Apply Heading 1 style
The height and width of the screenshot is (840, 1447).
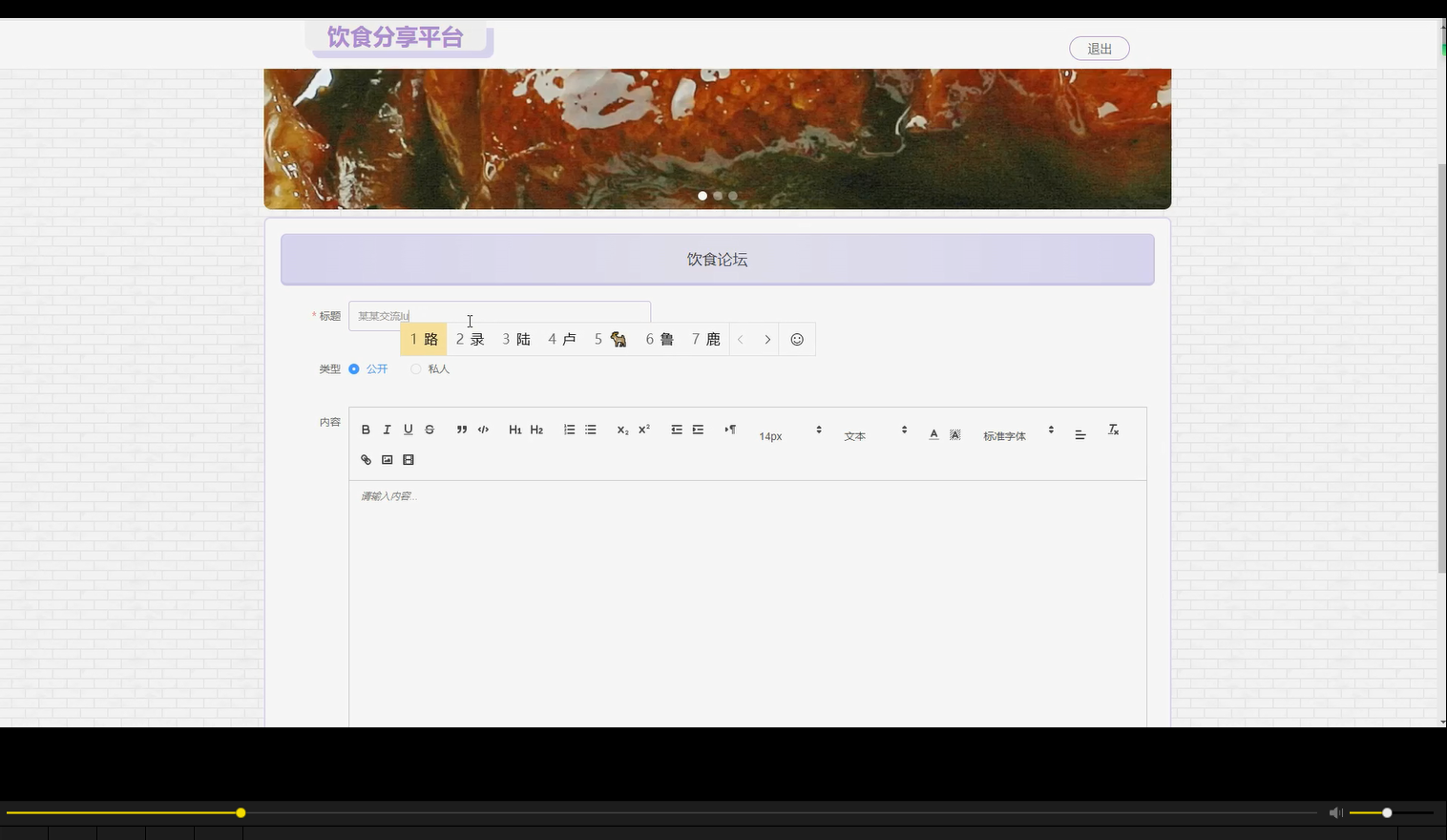coord(515,429)
